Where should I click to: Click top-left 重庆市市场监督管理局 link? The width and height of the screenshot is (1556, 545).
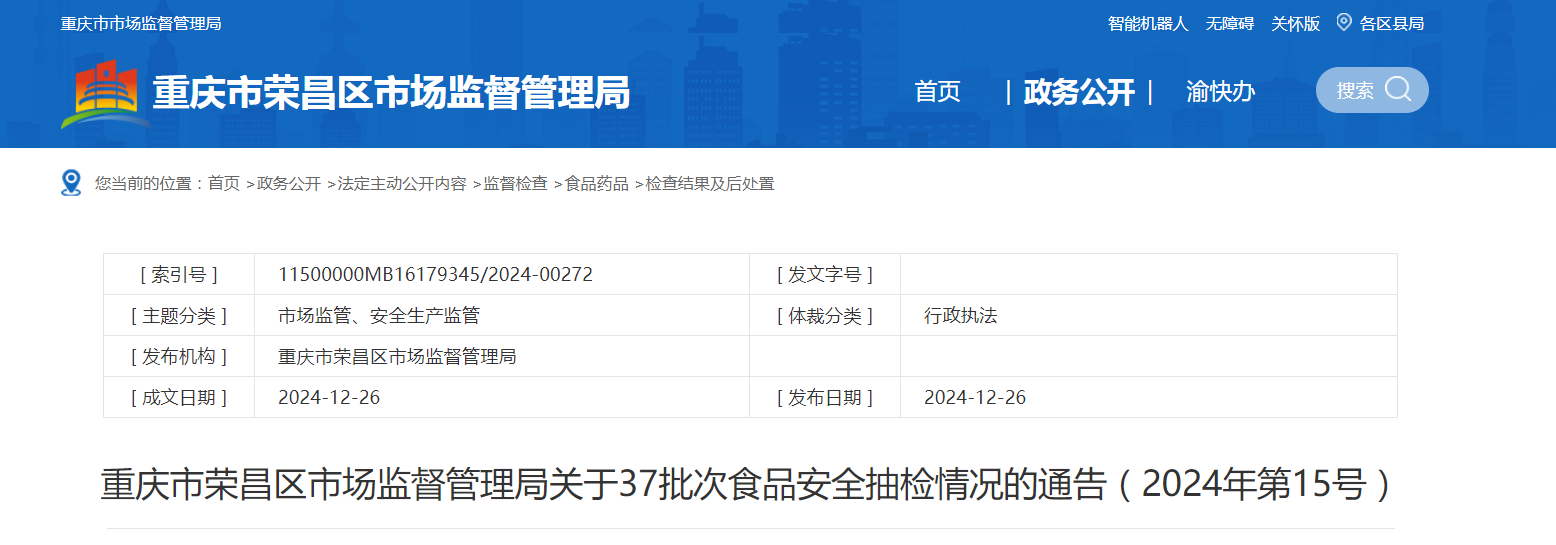point(141,23)
